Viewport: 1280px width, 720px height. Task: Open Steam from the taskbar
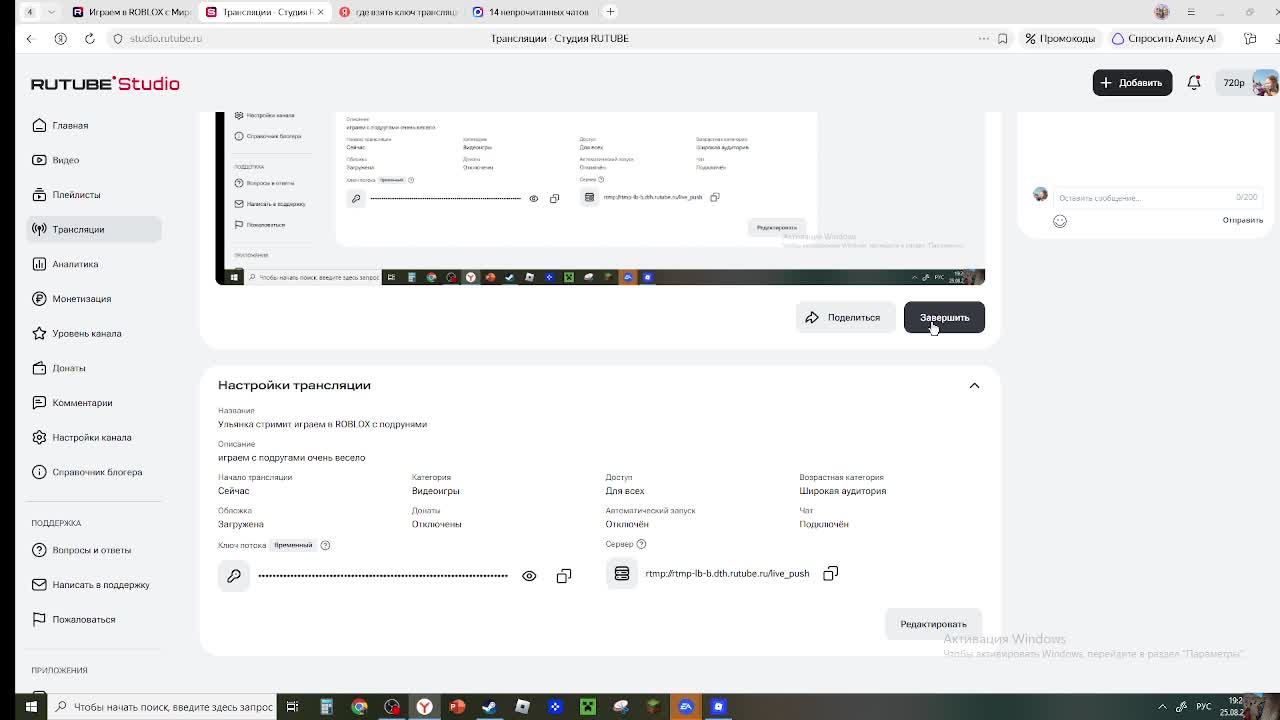pos(489,707)
